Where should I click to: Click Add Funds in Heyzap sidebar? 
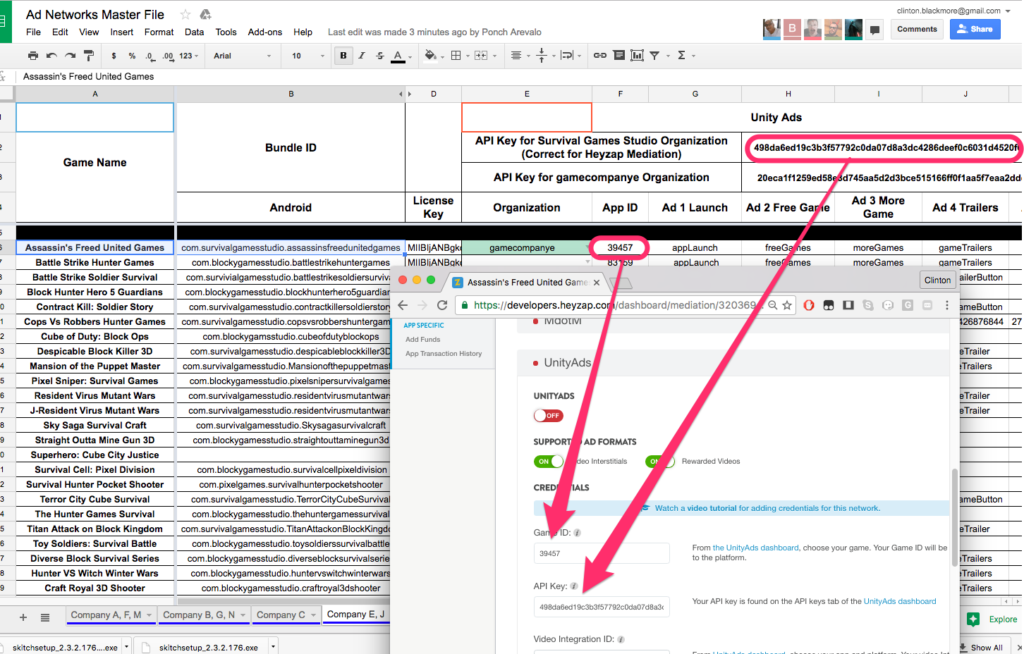coord(423,339)
